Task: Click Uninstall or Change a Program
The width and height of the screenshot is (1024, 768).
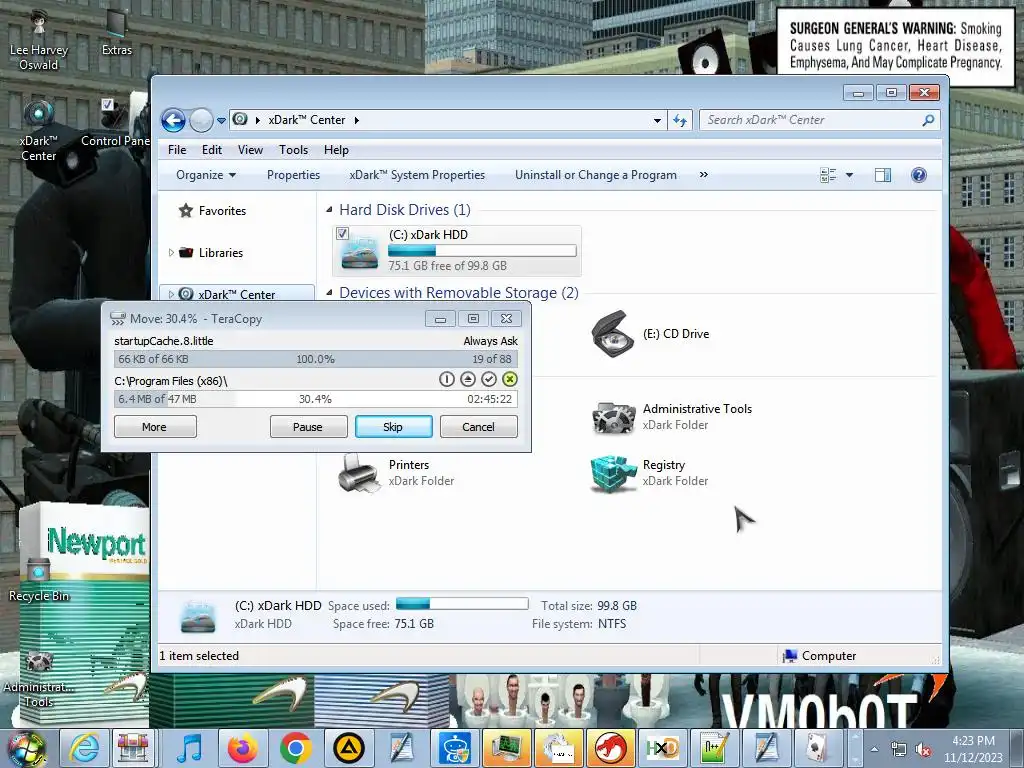Action: tap(596, 175)
